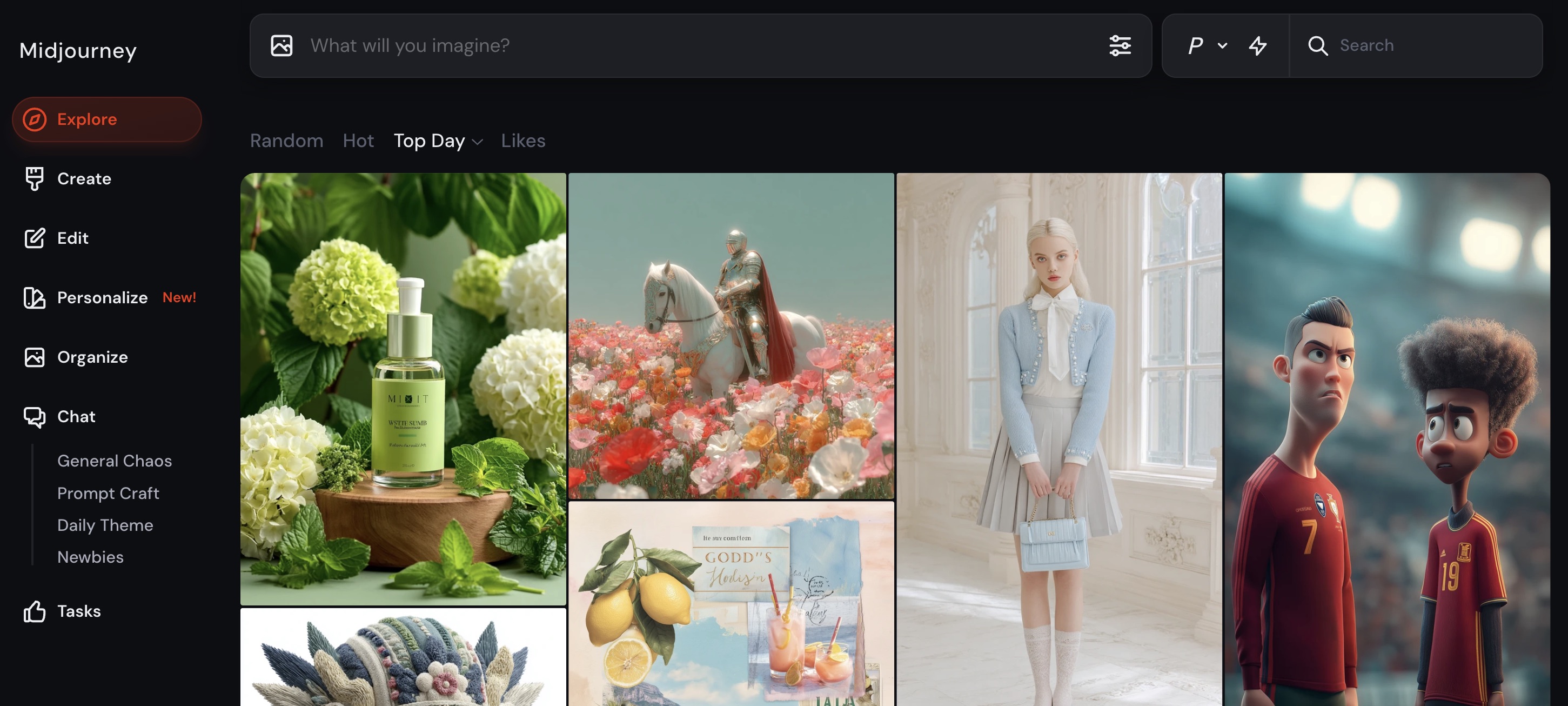Click the Search field
Viewport: 1568px width, 706px height.
tap(1400, 45)
